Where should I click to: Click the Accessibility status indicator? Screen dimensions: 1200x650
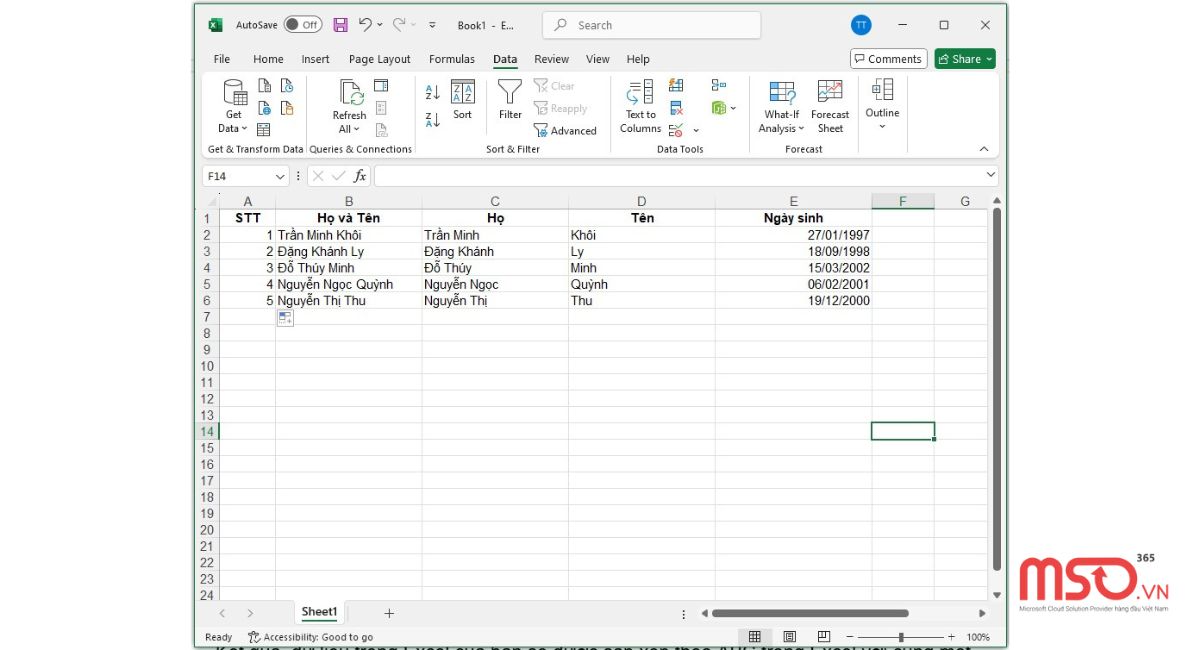(311, 637)
